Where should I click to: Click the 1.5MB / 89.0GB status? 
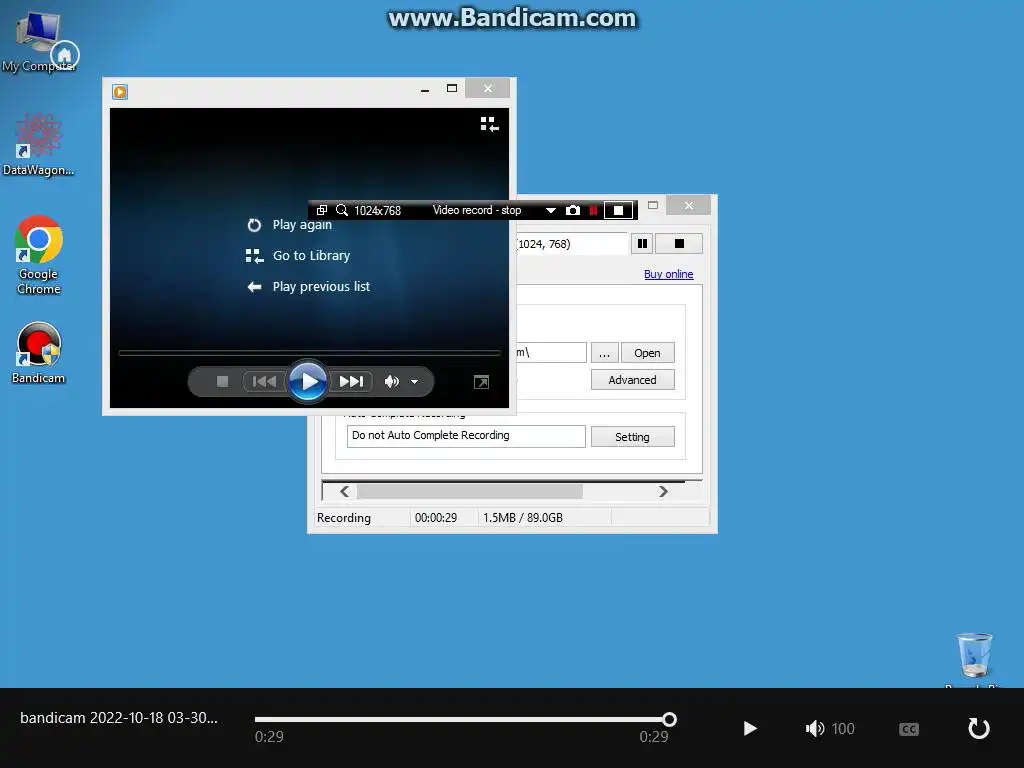pyautogui.click(x=522, y=518)
